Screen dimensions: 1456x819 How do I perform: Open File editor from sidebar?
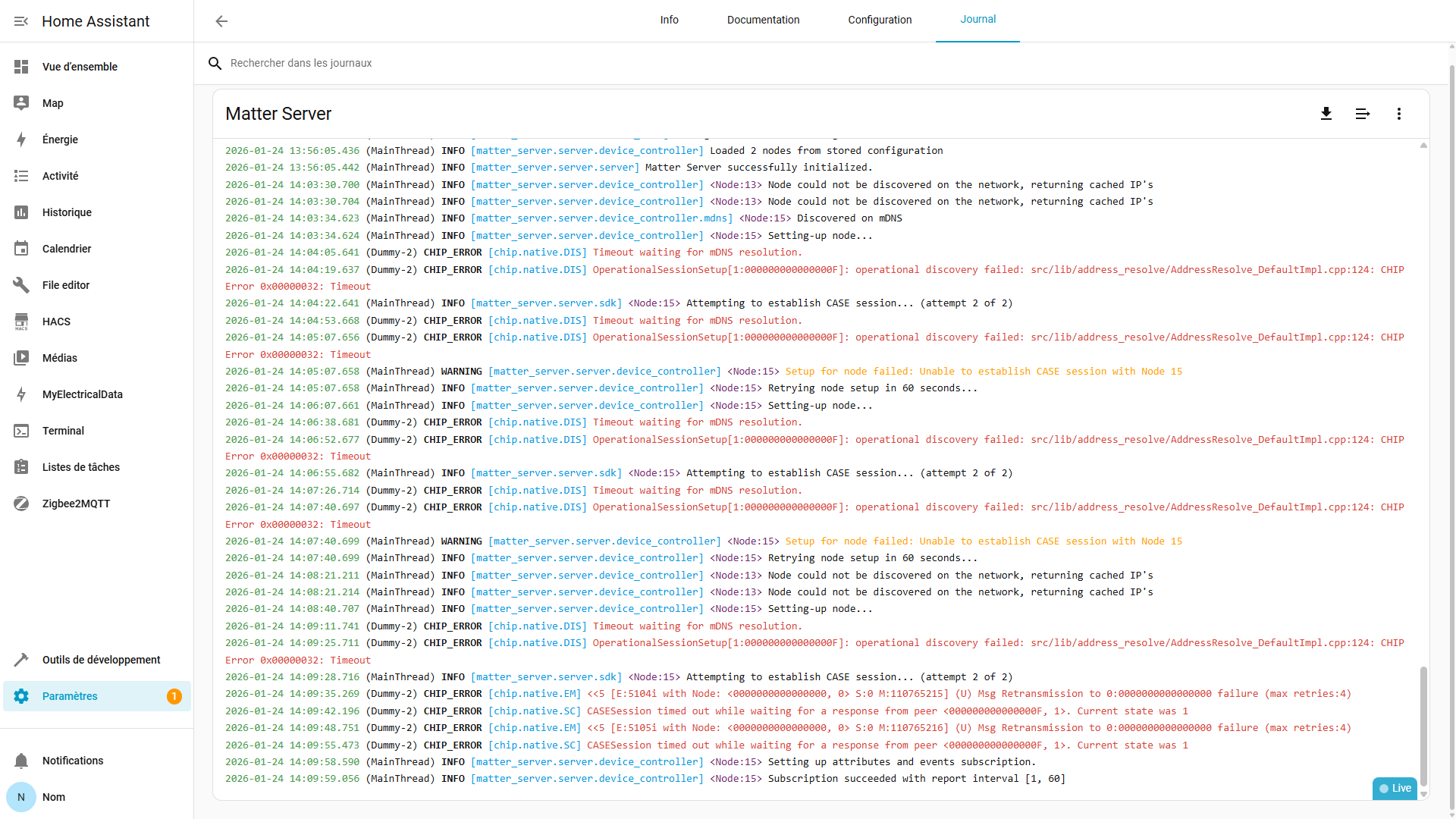tap(65, 285)
